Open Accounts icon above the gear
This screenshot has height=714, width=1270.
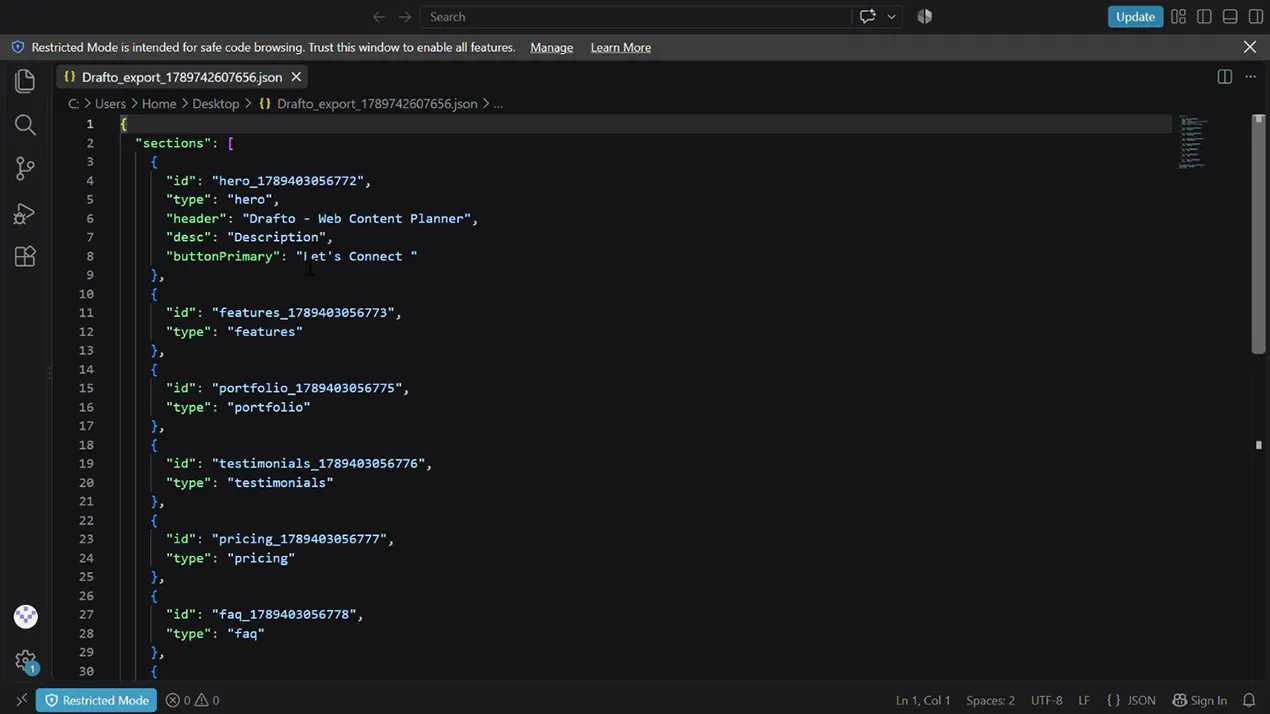(26, 617)
